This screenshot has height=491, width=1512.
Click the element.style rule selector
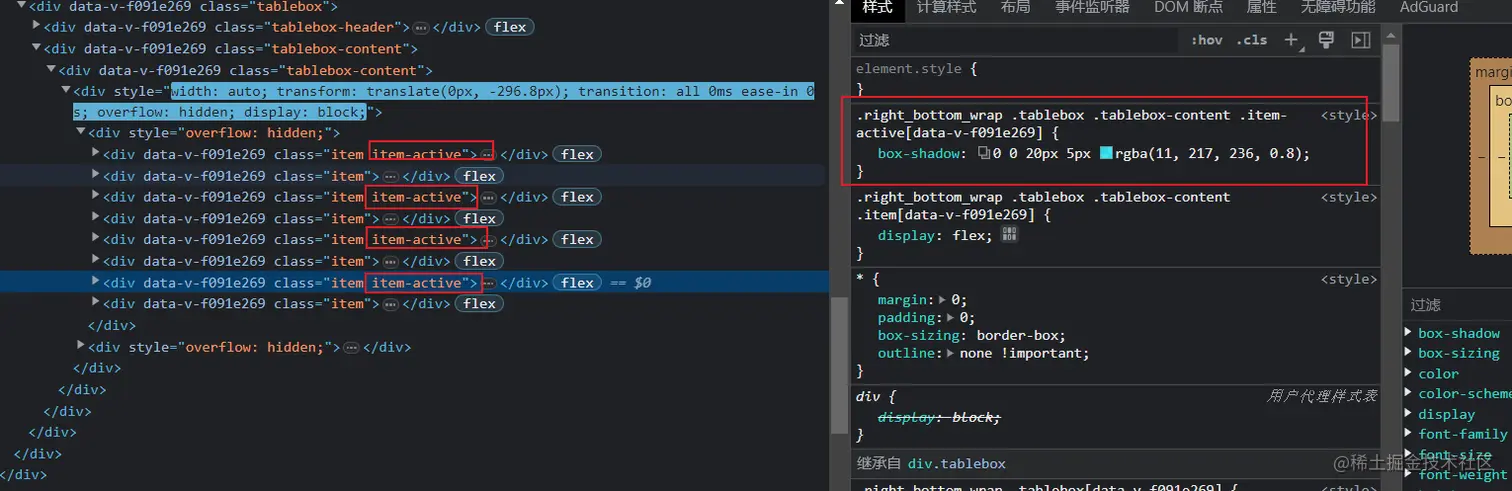tap(908, 69)
